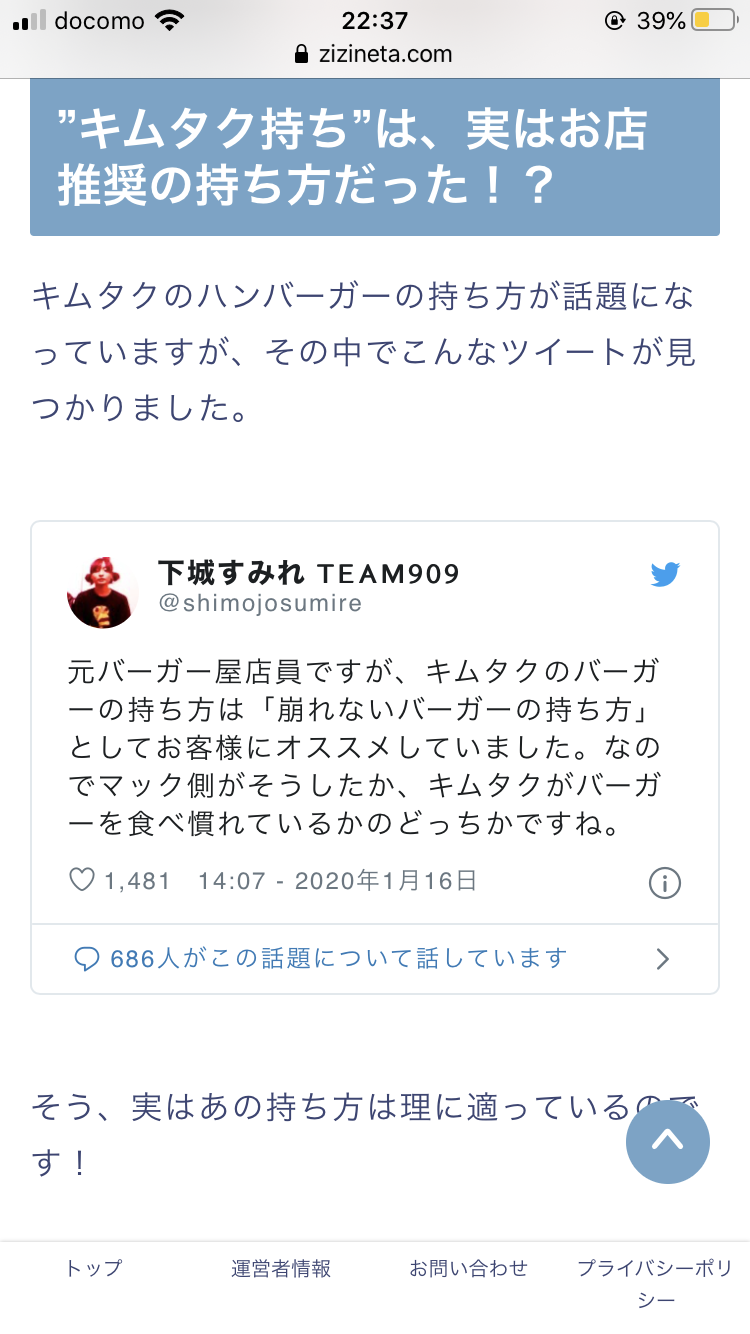The image size is (750, 1334).
Task: Open the 運営者情報 footer item
Action: pyautogui.click(x=281, y=1268)
